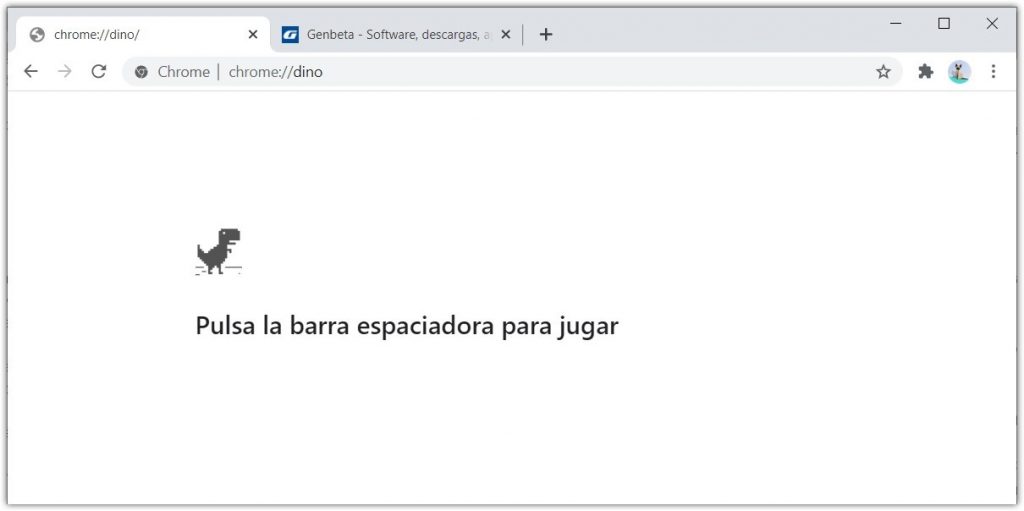1024x511 pixels.
Task: Minimize the Chrome window
Action: click(x=895, y=24)
